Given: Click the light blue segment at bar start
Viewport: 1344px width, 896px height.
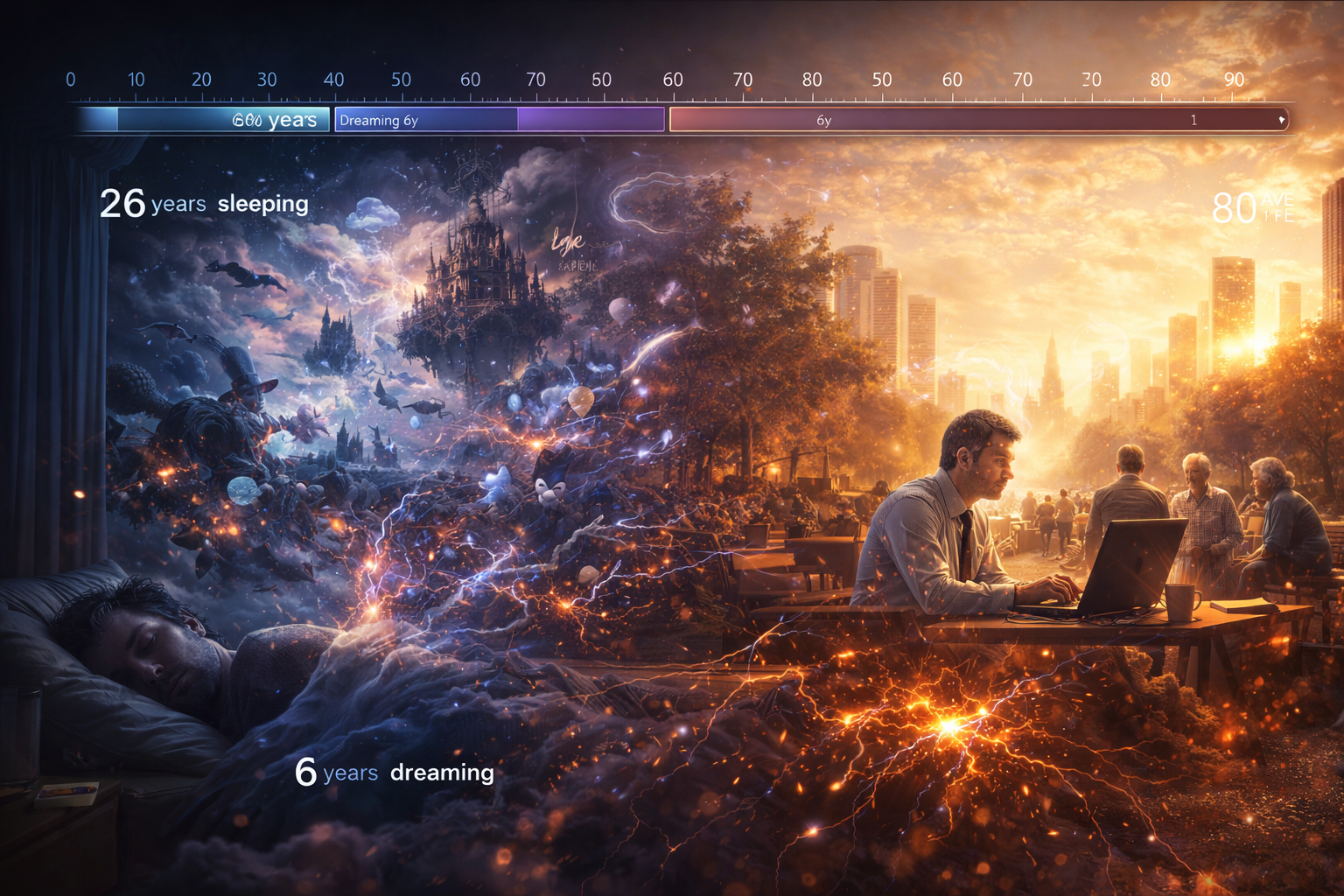Looking at the screenshot, I should 98,120.
